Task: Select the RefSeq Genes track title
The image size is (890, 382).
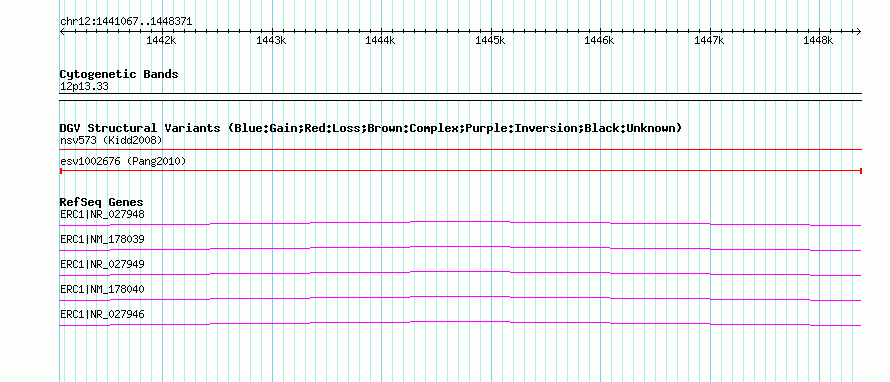Action: [x=102, y=202]
